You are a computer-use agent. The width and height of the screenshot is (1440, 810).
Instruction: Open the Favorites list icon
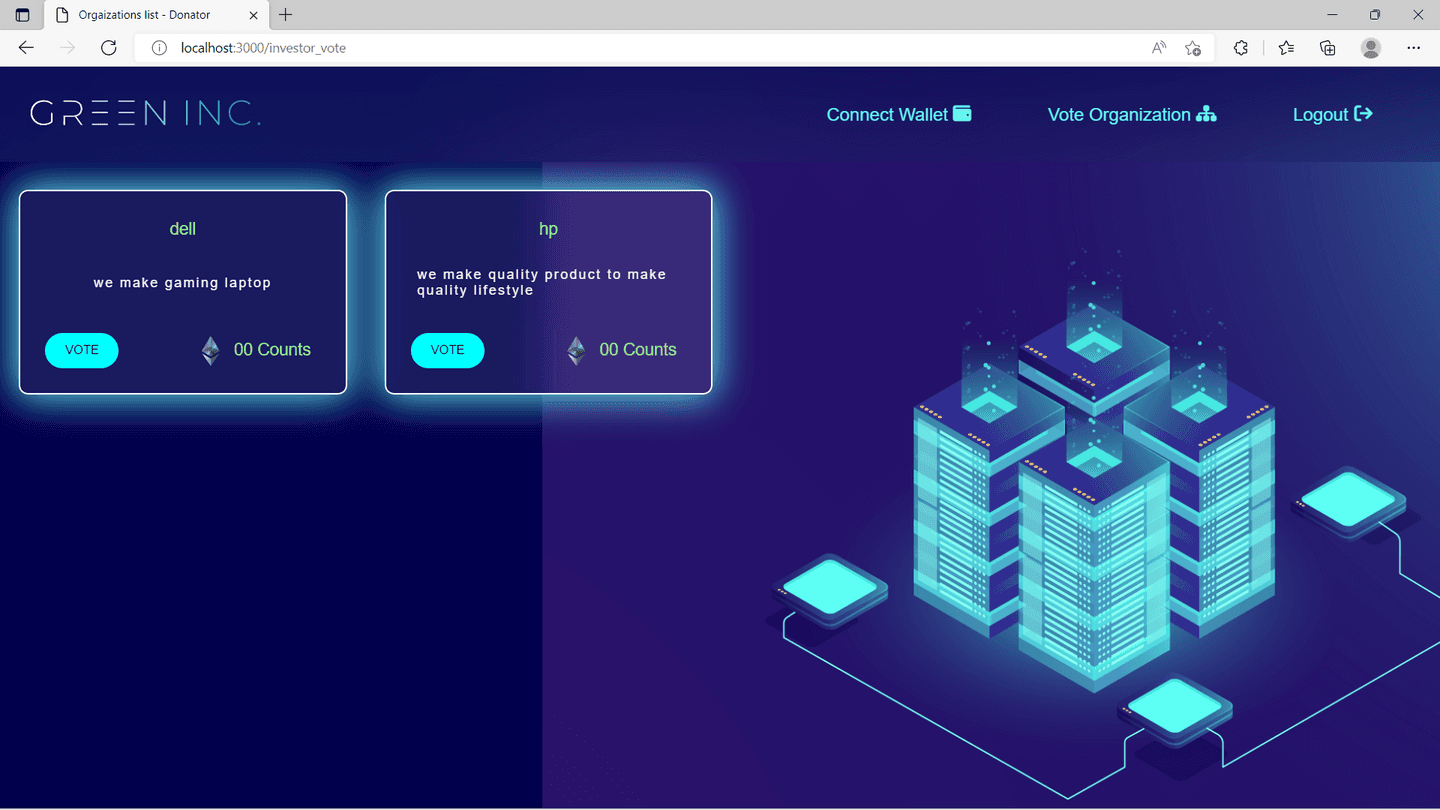point(1286,47)
